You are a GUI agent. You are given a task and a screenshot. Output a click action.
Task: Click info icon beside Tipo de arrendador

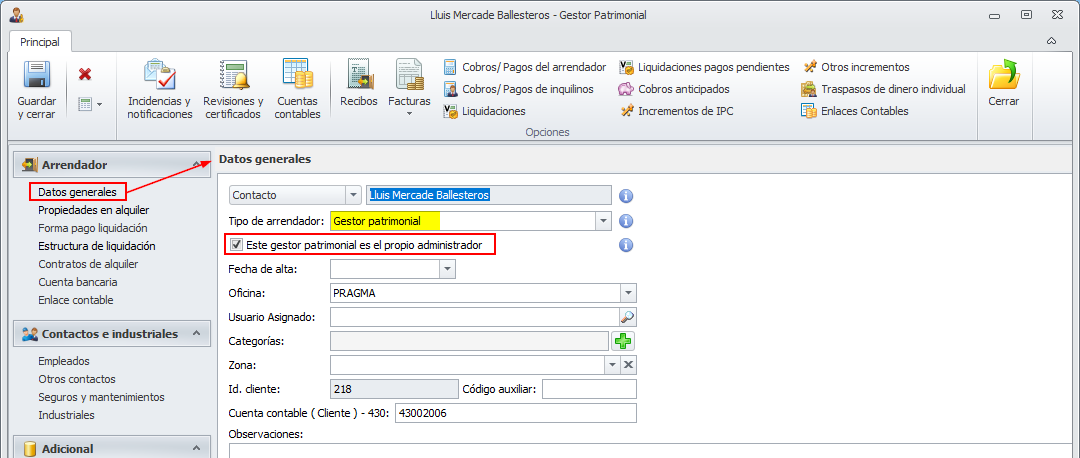(626, 221)
